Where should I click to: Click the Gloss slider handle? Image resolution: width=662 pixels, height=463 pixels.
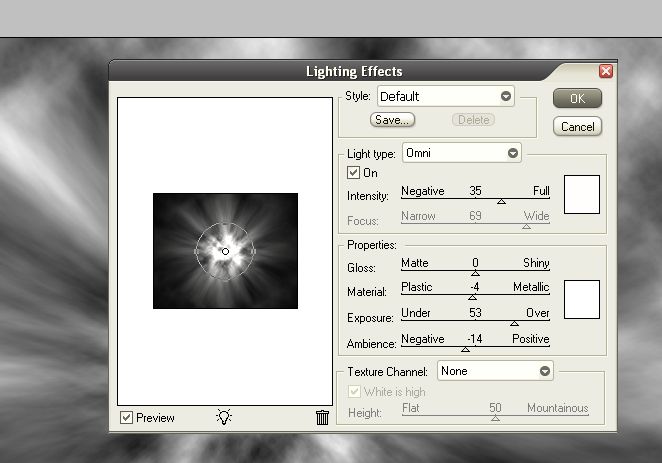point(475,272)
